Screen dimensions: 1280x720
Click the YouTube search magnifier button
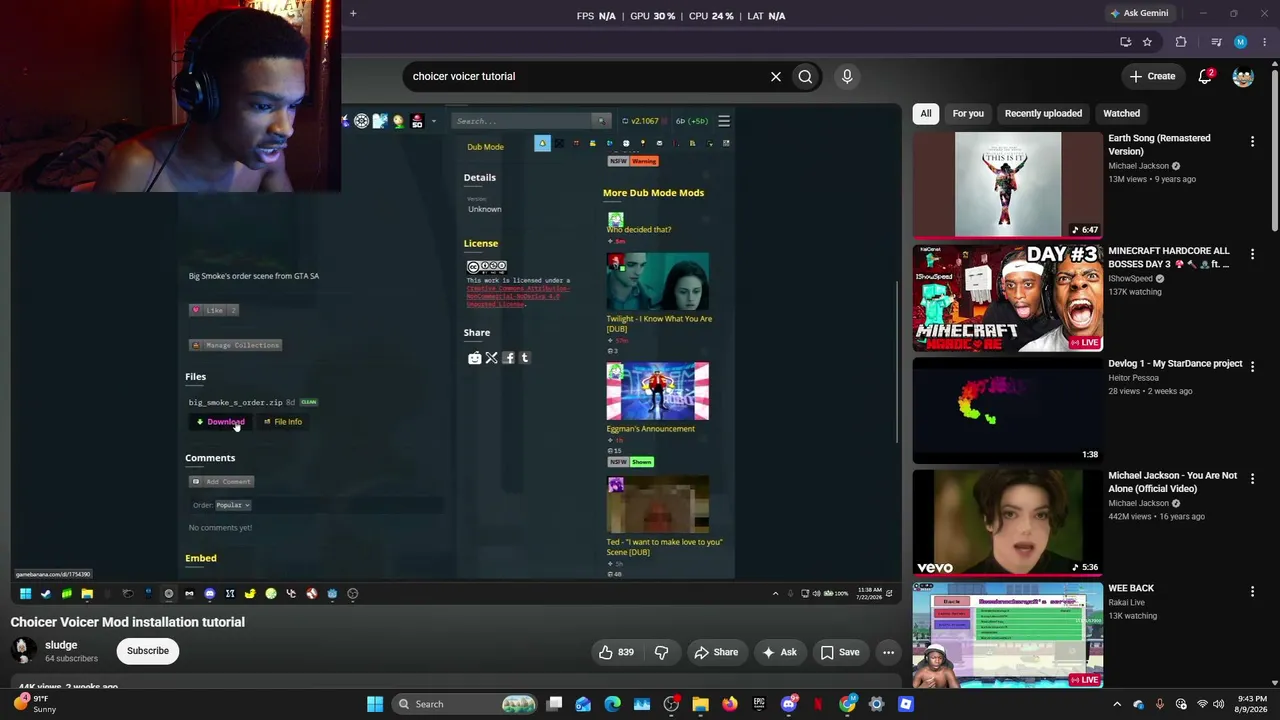805,76
